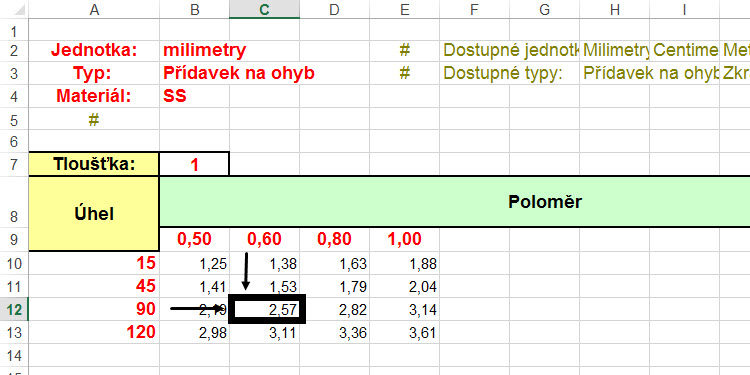Select row 2 header

point(14,50)
